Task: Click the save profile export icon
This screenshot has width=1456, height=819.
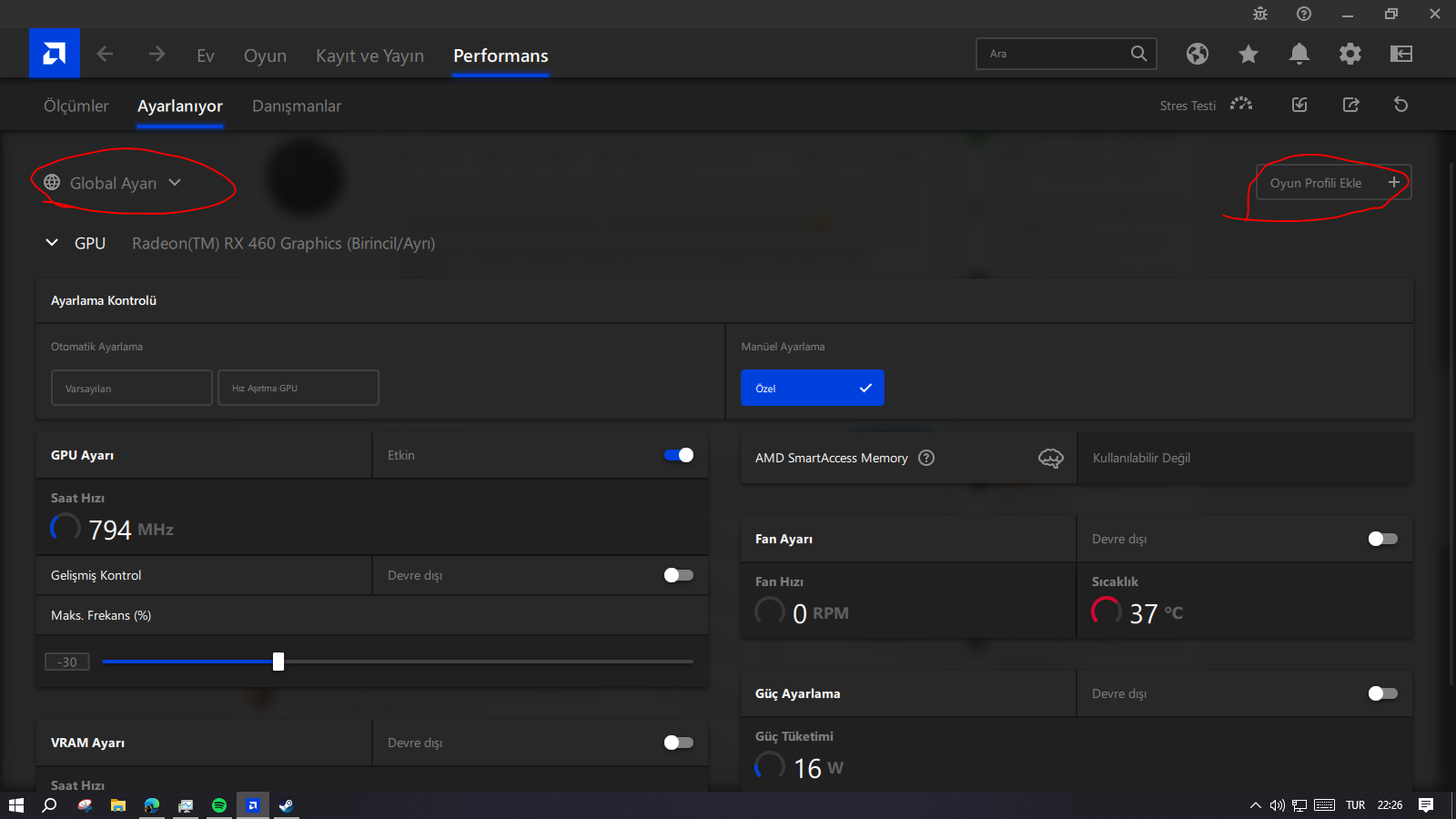Action: (x=1351, y=105)
